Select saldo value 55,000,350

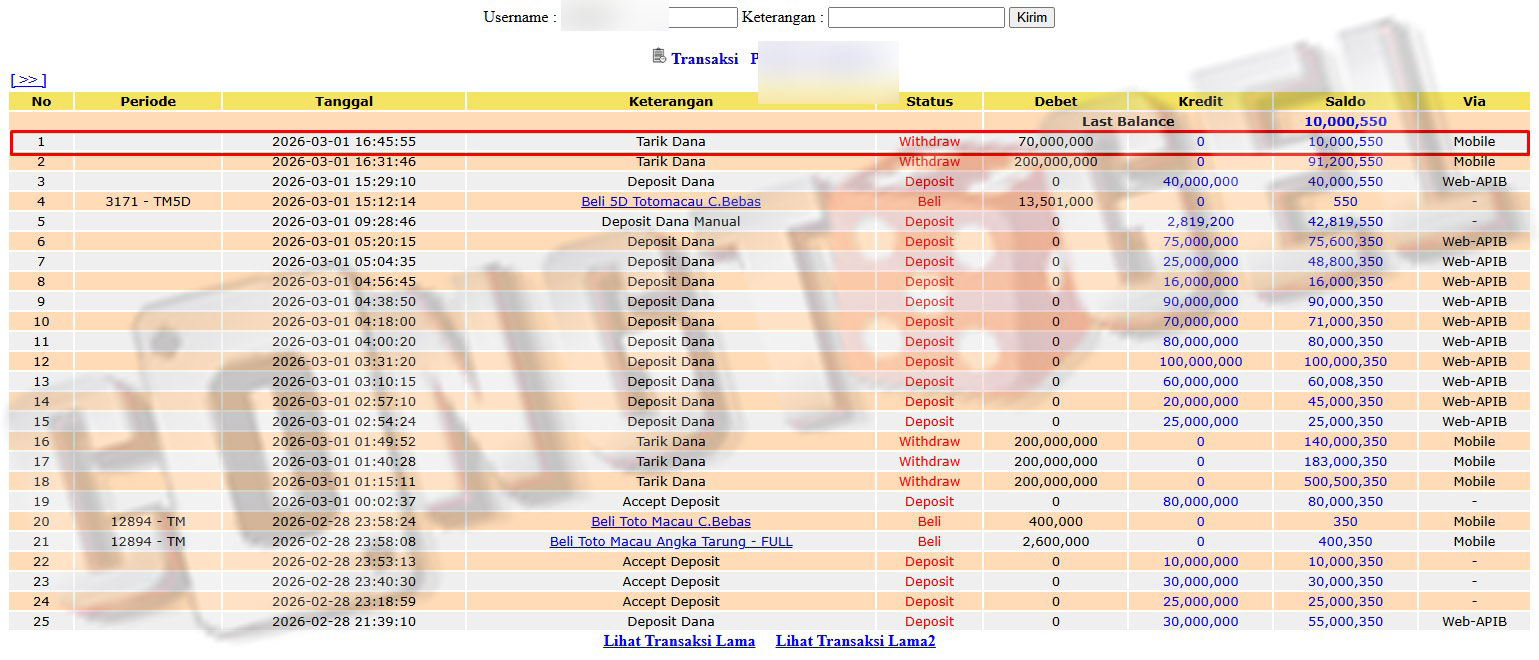point(1345,621)
